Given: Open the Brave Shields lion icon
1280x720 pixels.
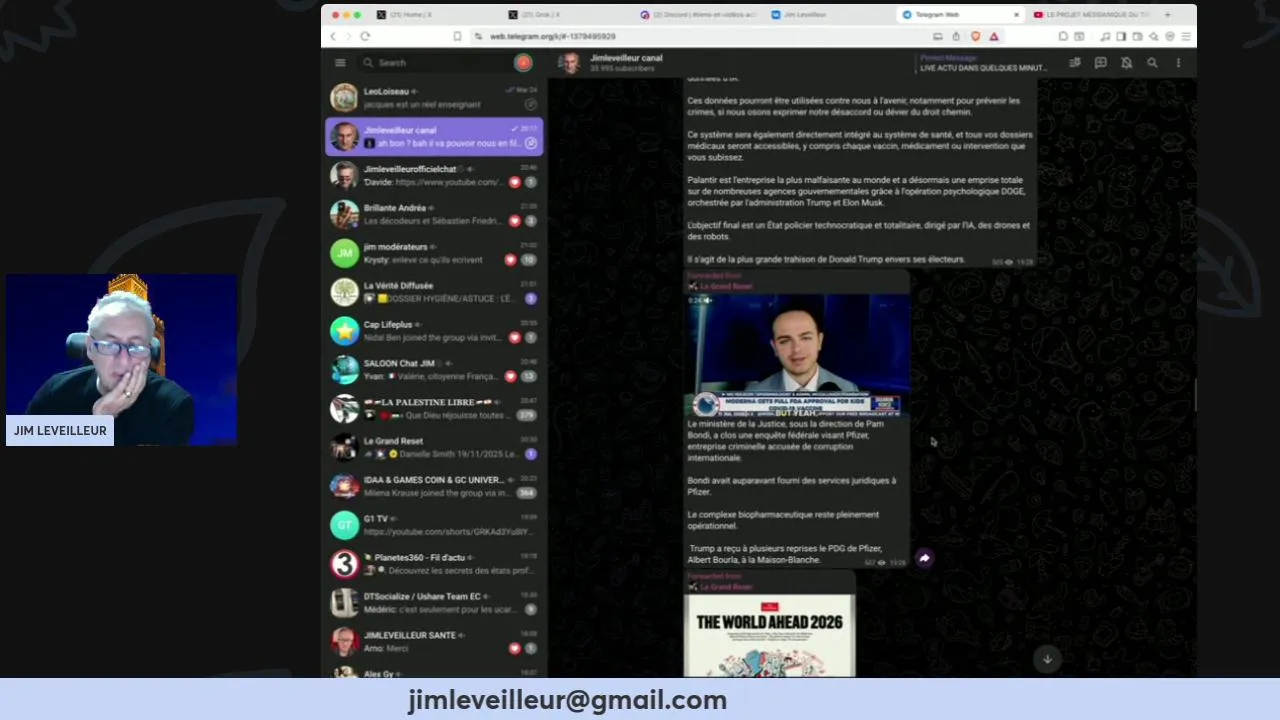Looking at the screenshot, I should click(975, 36).
